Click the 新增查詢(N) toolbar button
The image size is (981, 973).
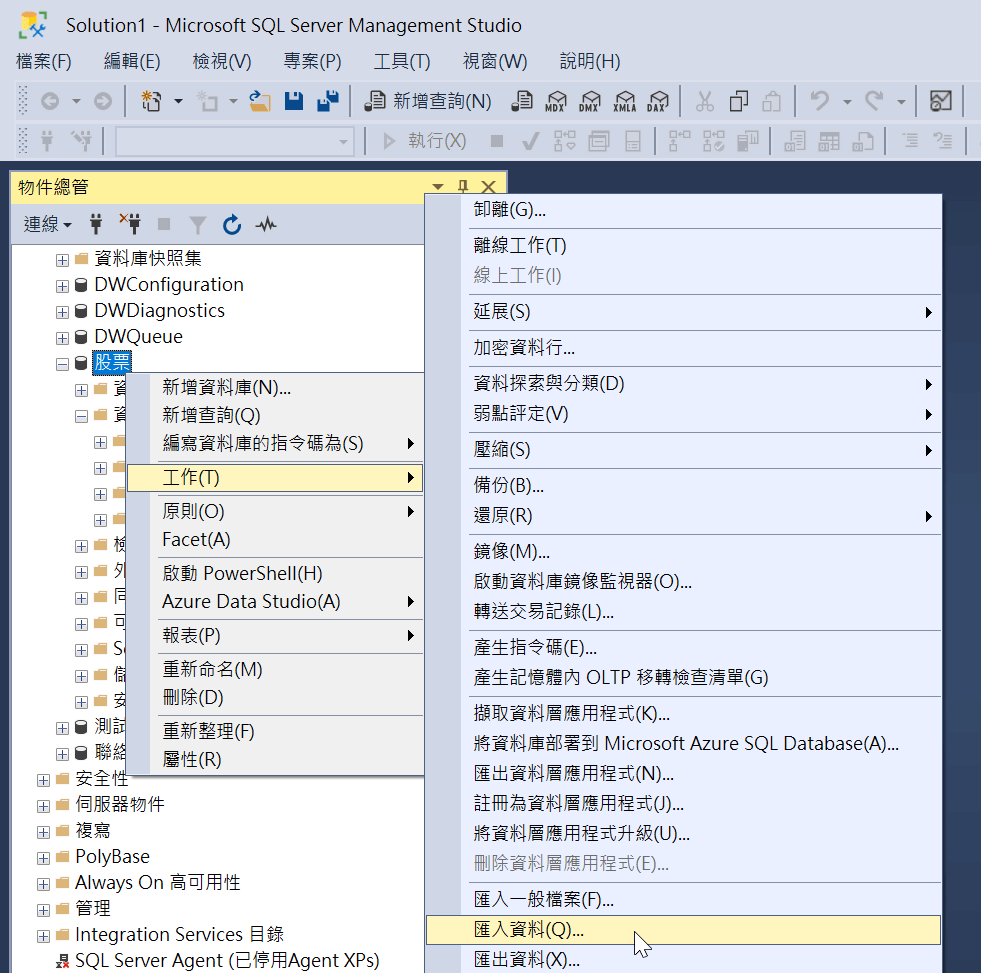tap(429, 101)
